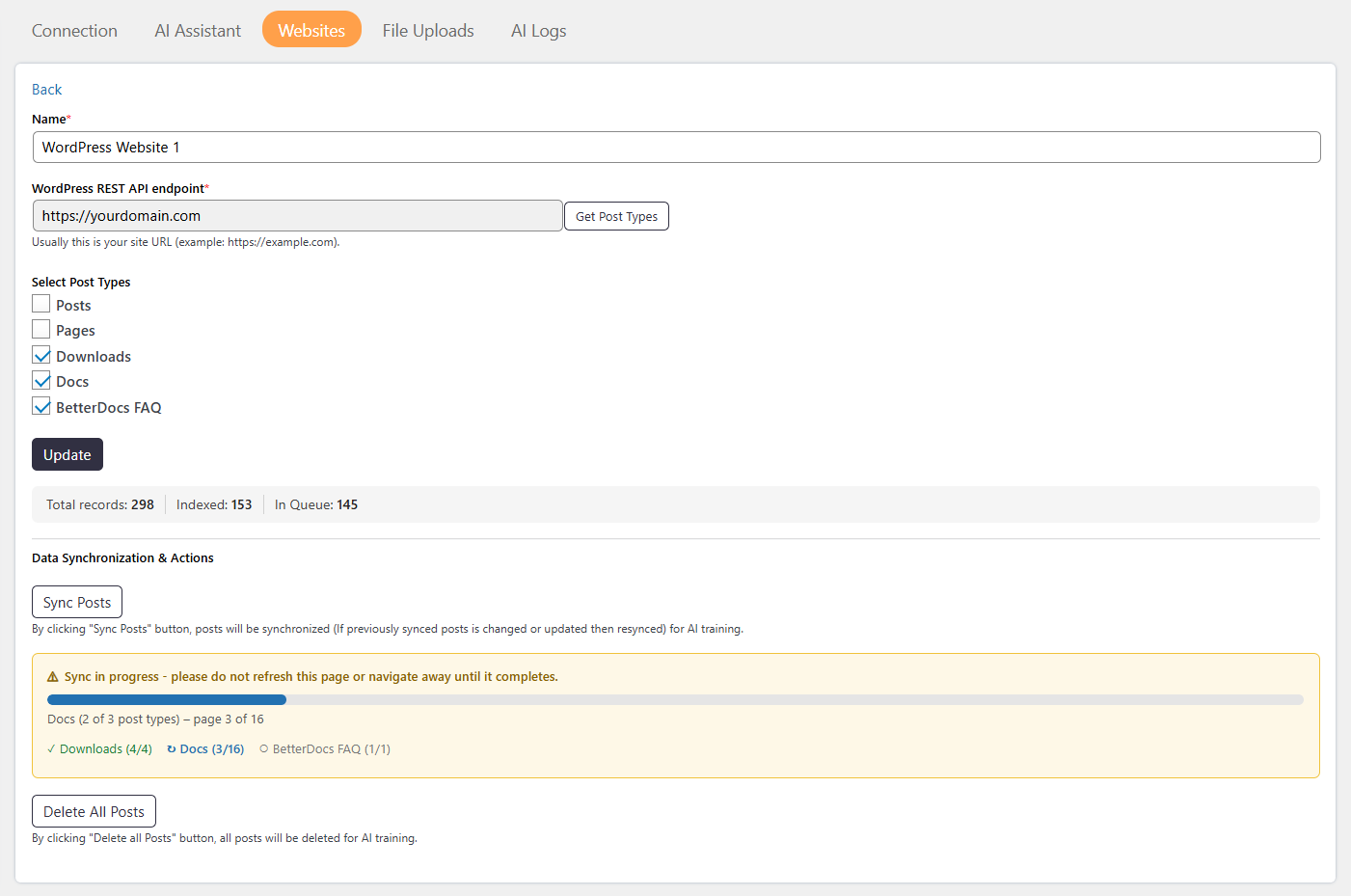Click the Back link

46,90
